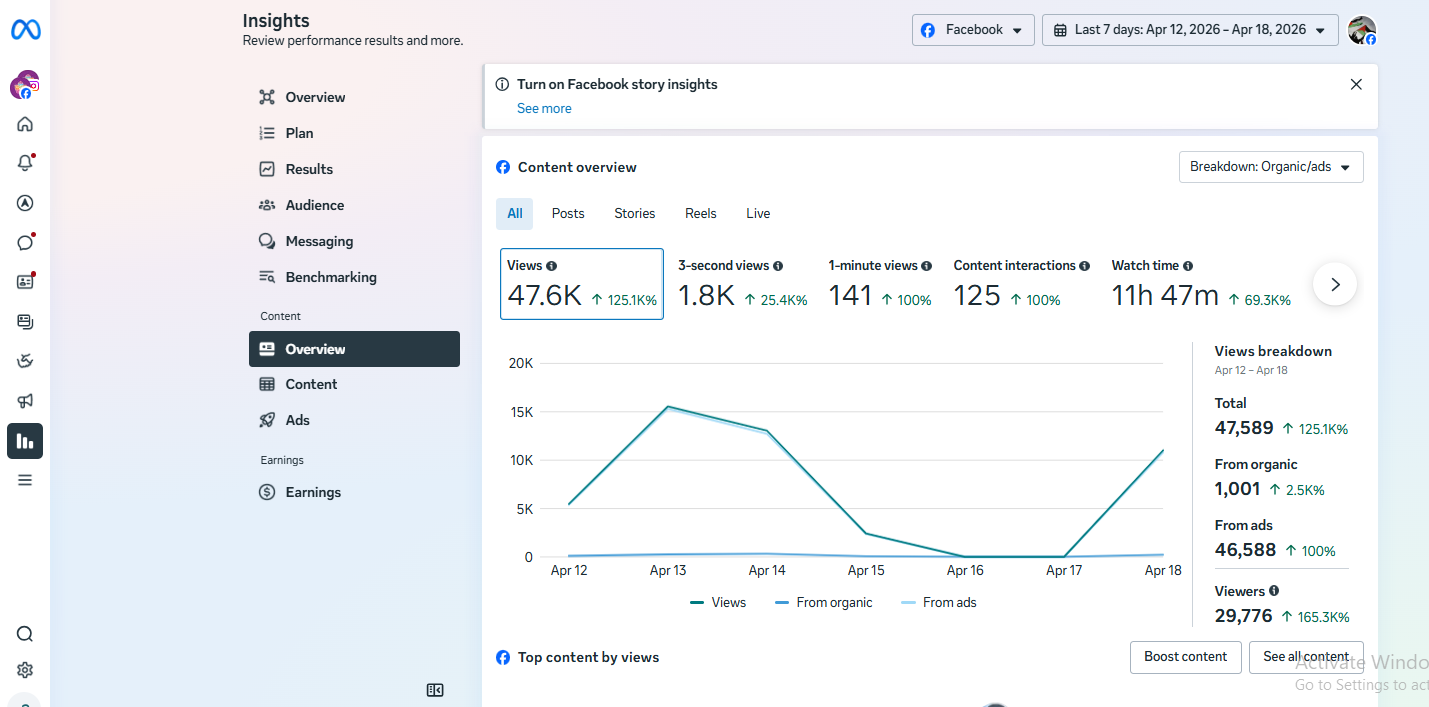Click the Apr 13 peak on the chart
Viewport: 1429px width, 707px height.
pyautogui.click(x=667, y=406)
